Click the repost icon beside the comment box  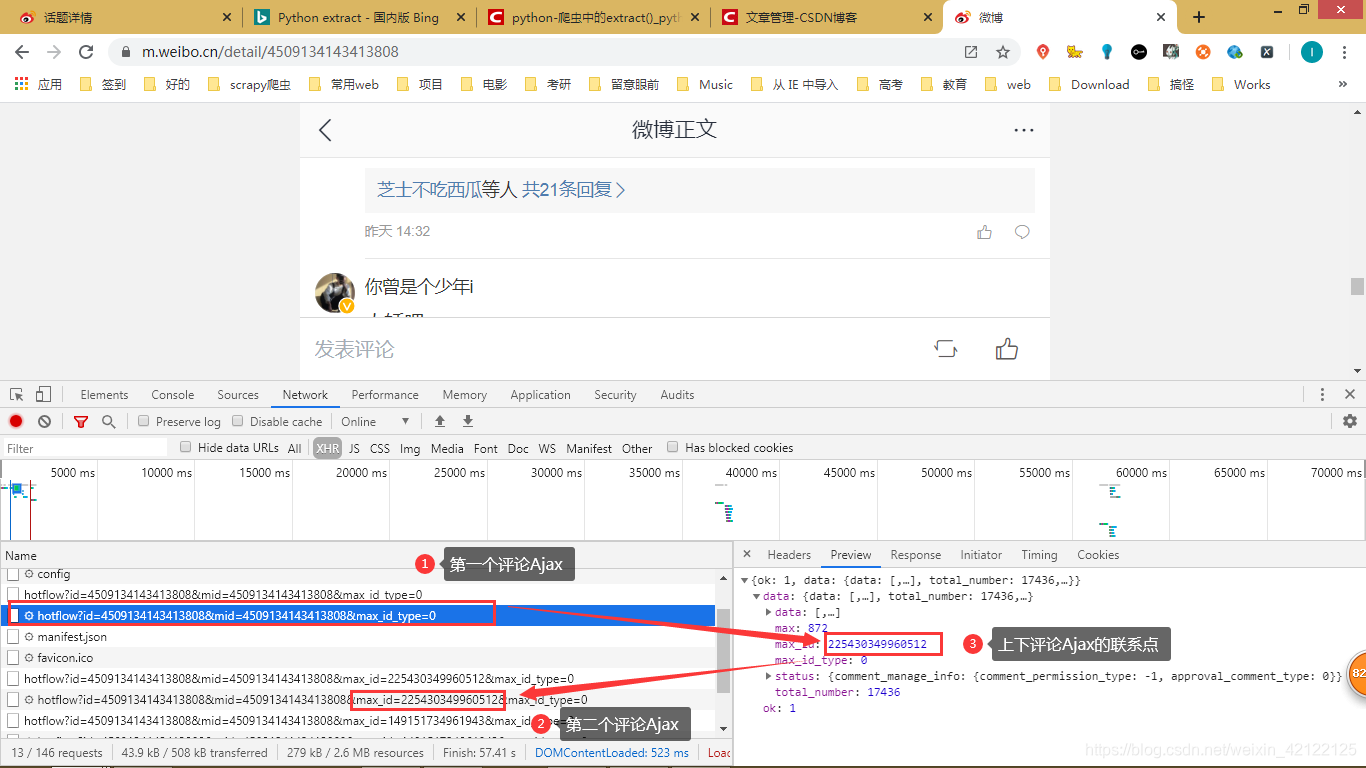[x=945, y=348]
